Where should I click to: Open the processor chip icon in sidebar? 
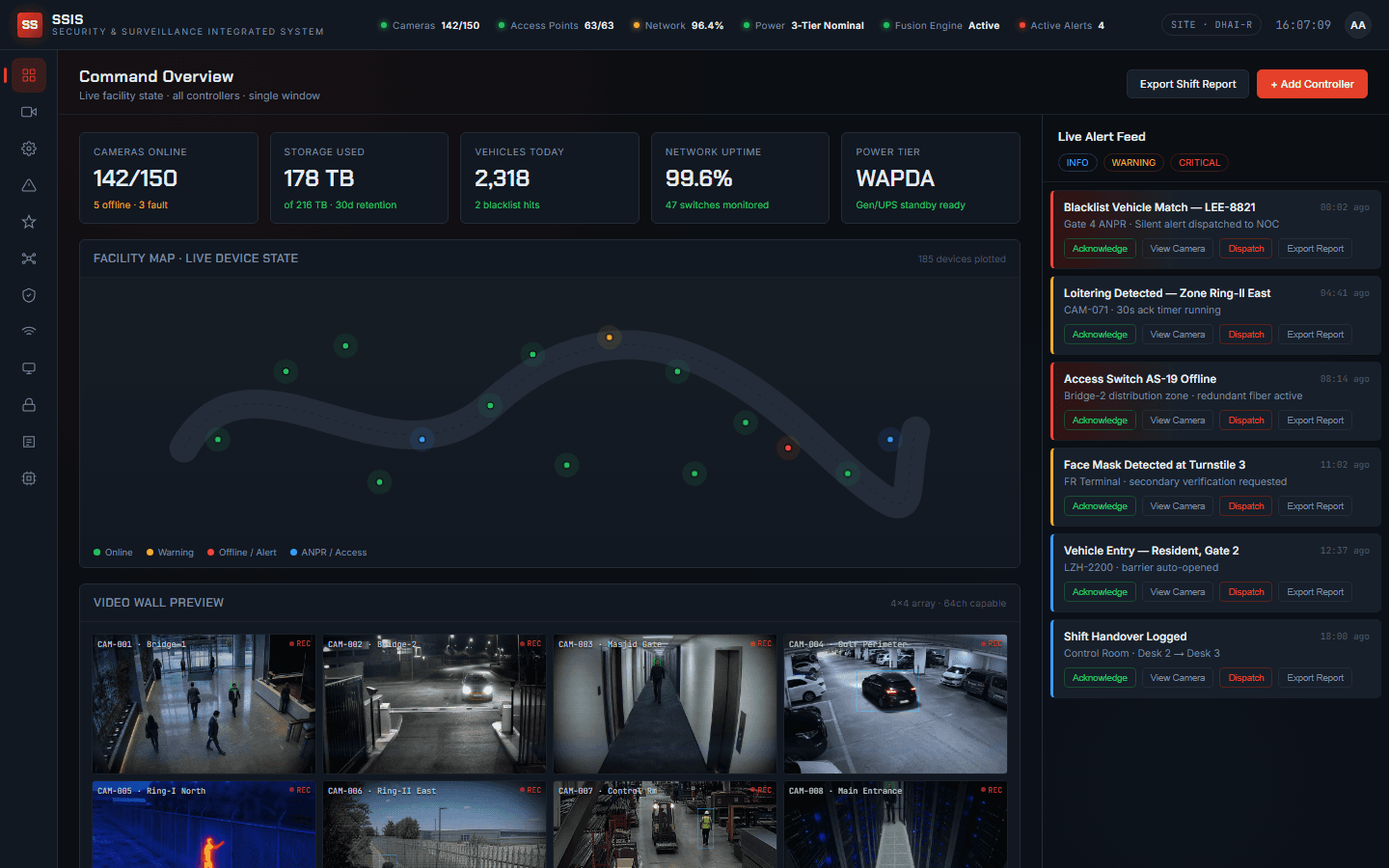29,478
